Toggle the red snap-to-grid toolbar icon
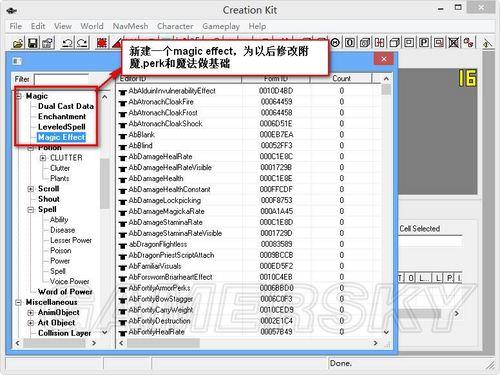 pyautogui.click(x=102, y=43)
